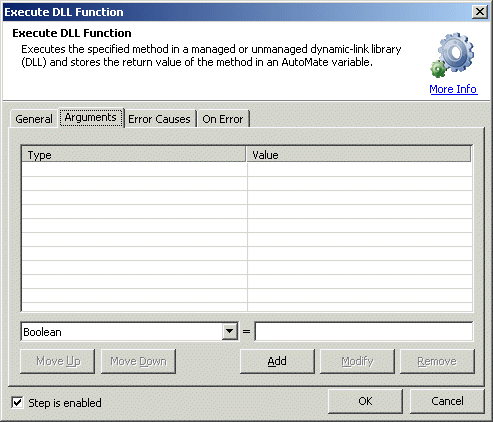Close the Execute DLL Function dialog

(480, 12)
